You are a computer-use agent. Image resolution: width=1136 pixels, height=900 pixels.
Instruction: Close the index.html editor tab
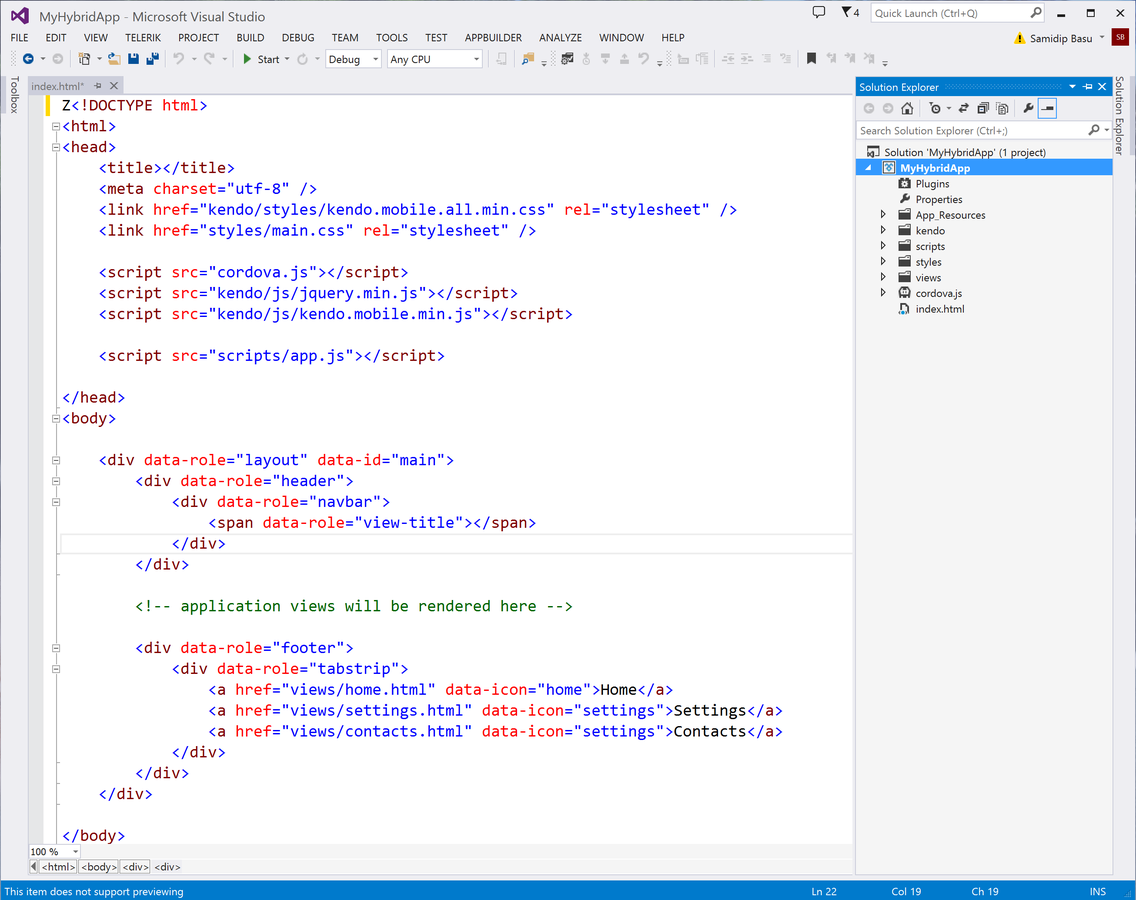tap(114, 86)
